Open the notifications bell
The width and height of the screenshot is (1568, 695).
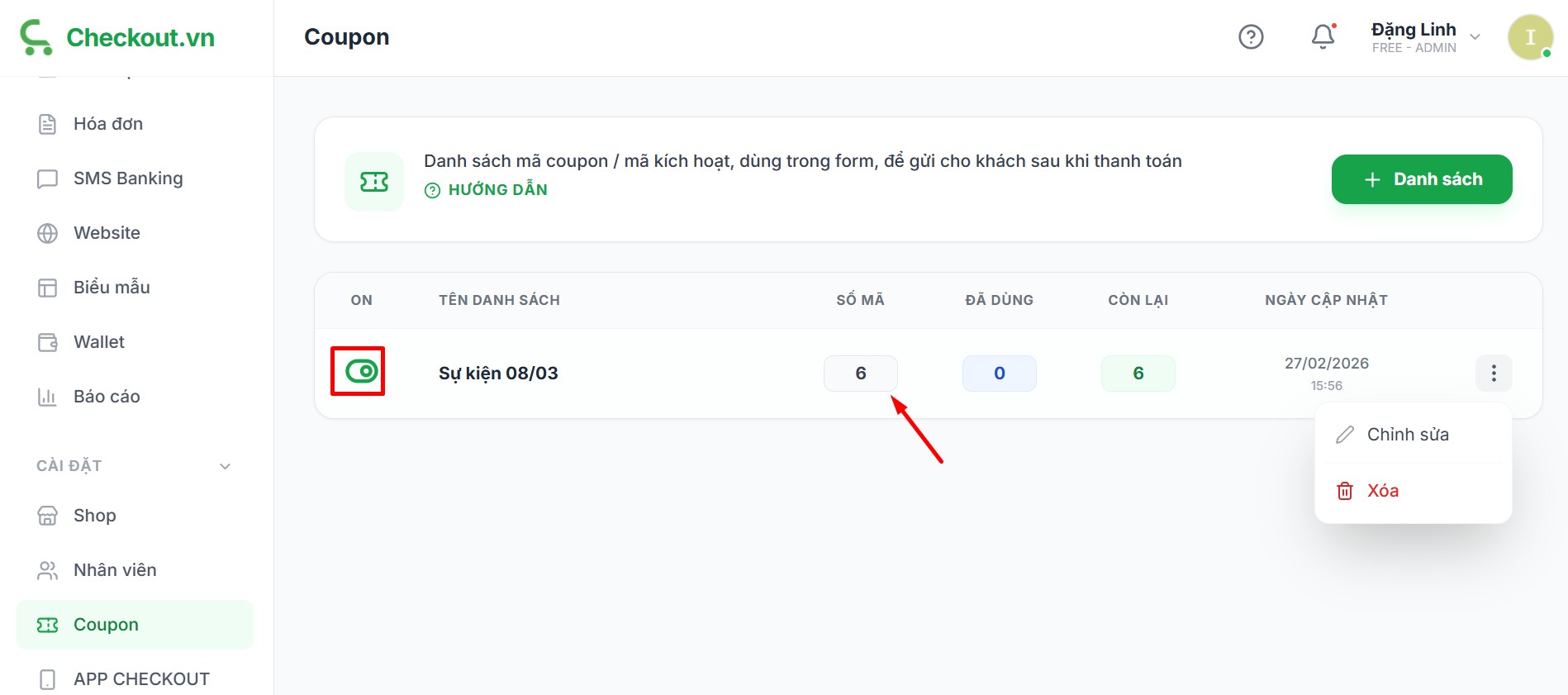coord(1323,37)
